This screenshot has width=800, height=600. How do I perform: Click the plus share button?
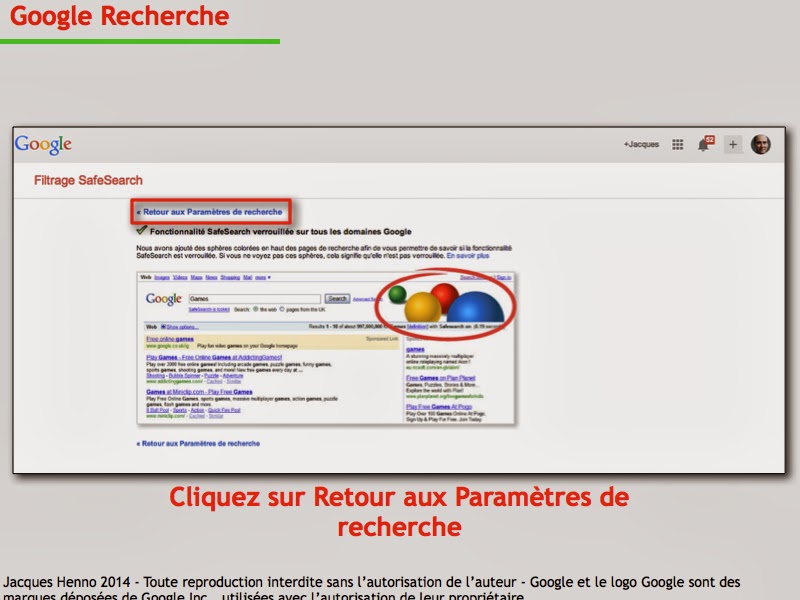[733, 145]
